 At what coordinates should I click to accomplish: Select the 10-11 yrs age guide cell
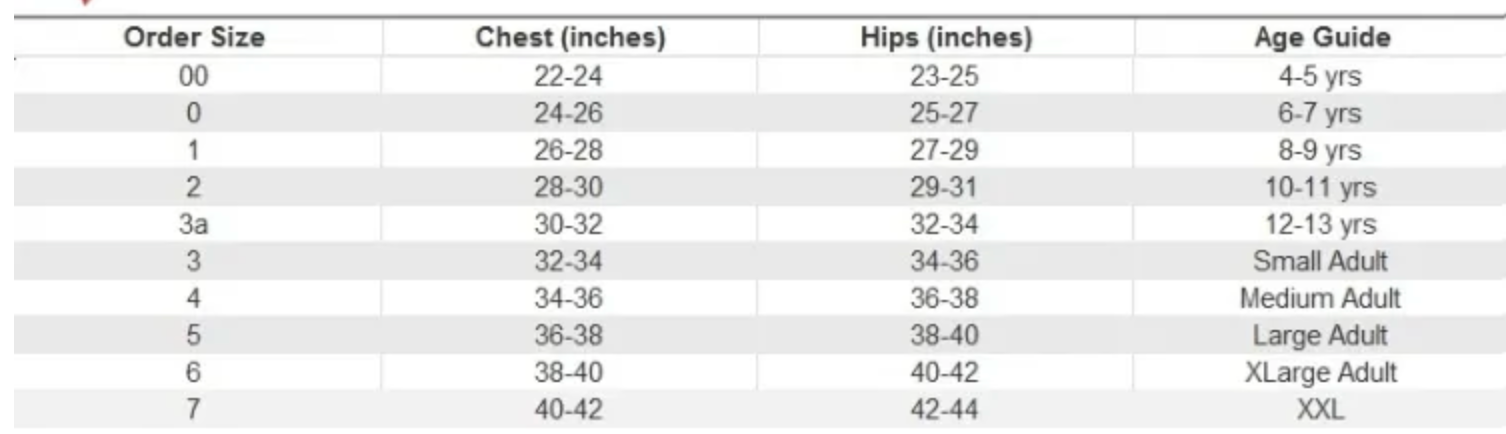(x=1321, y=187)
